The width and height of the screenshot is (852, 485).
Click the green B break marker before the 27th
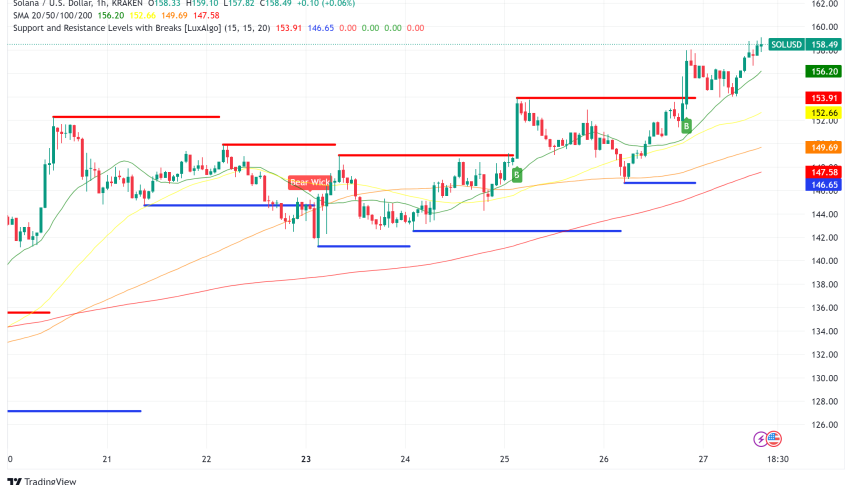(x=686, y=126)
